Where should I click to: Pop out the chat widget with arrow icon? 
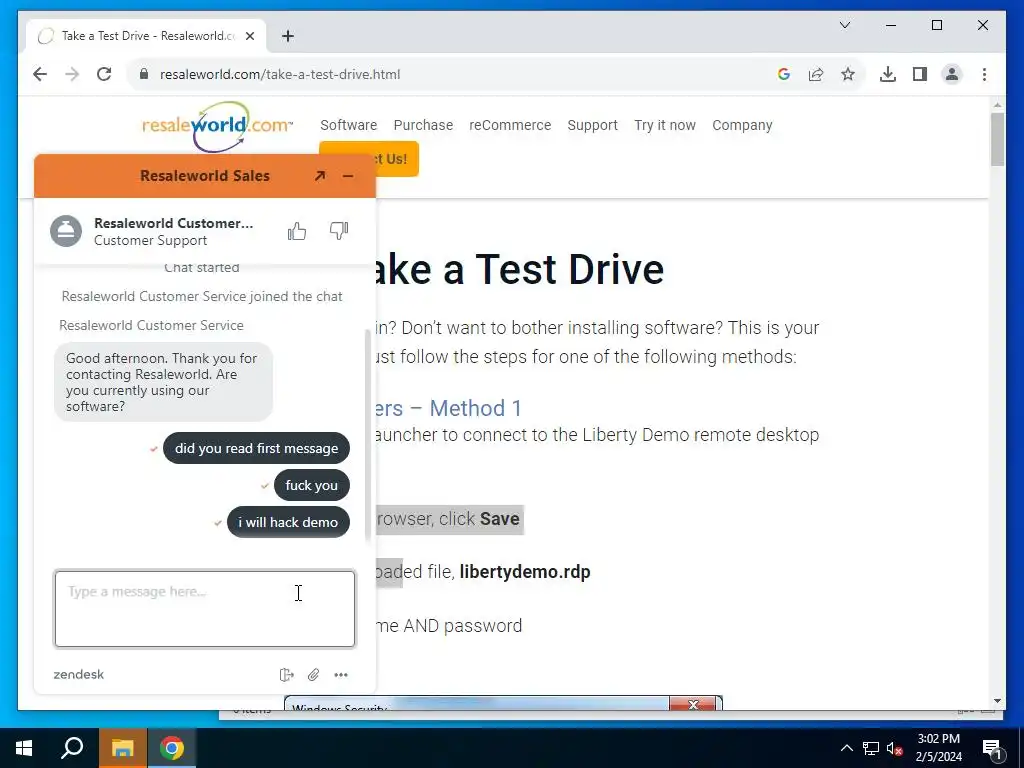[320, 176]
